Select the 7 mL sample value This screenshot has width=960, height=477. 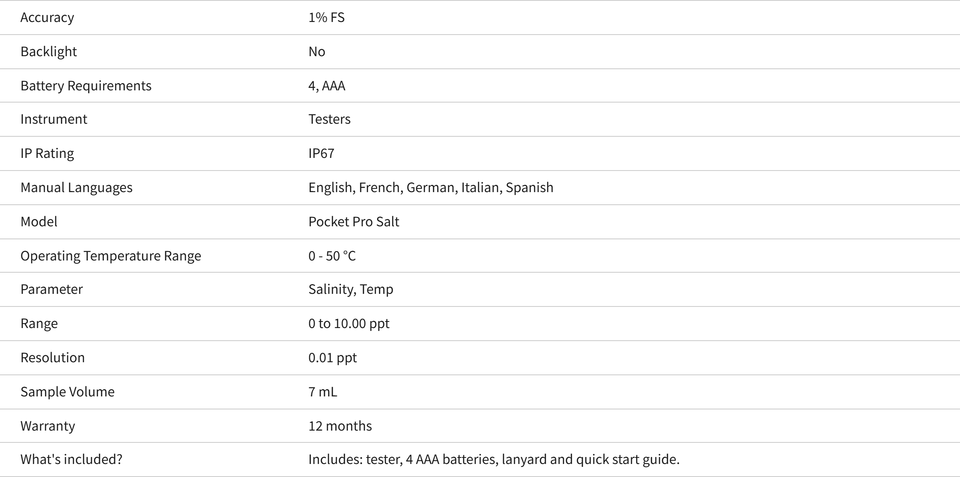(x=323, y=392)
